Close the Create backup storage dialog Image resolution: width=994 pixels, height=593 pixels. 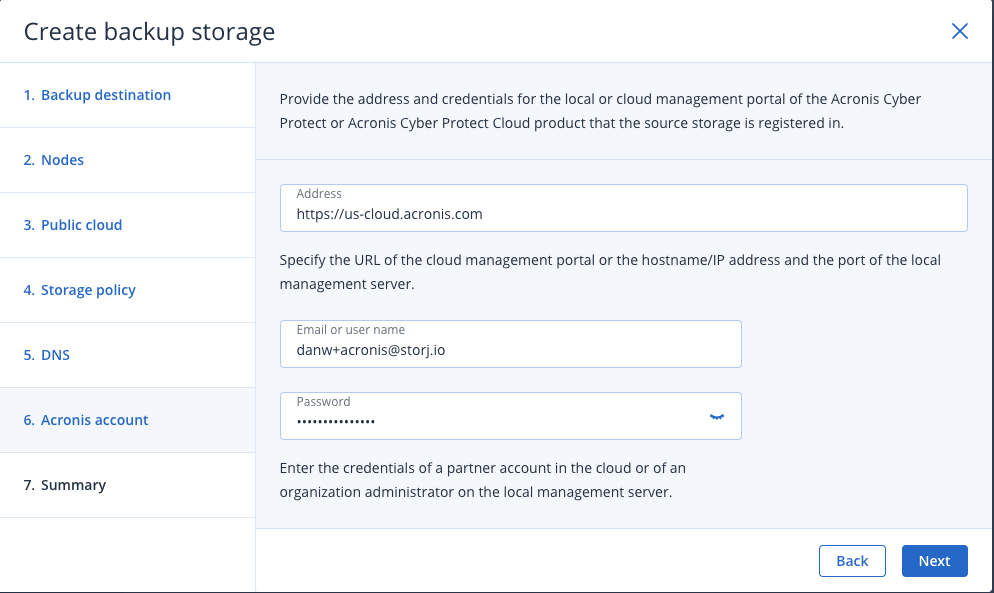coord(959,31)
